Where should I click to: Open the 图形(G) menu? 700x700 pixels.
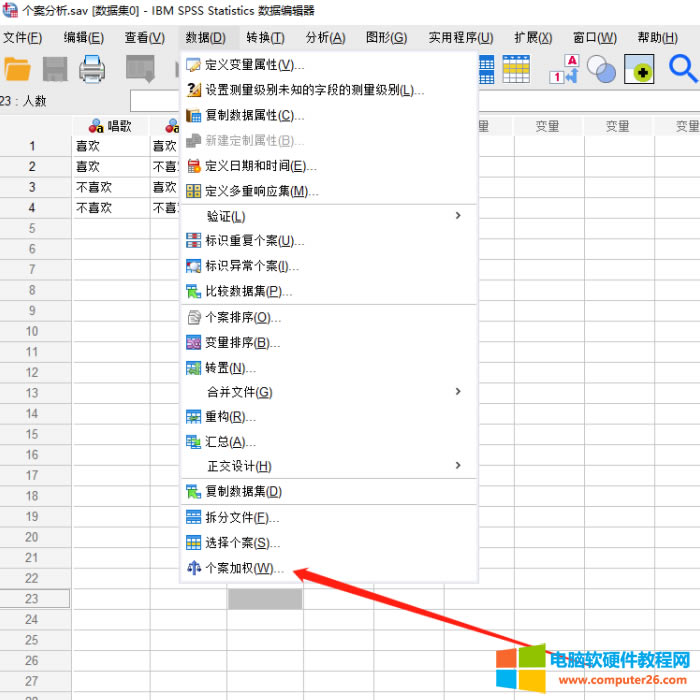coord(386,38)
